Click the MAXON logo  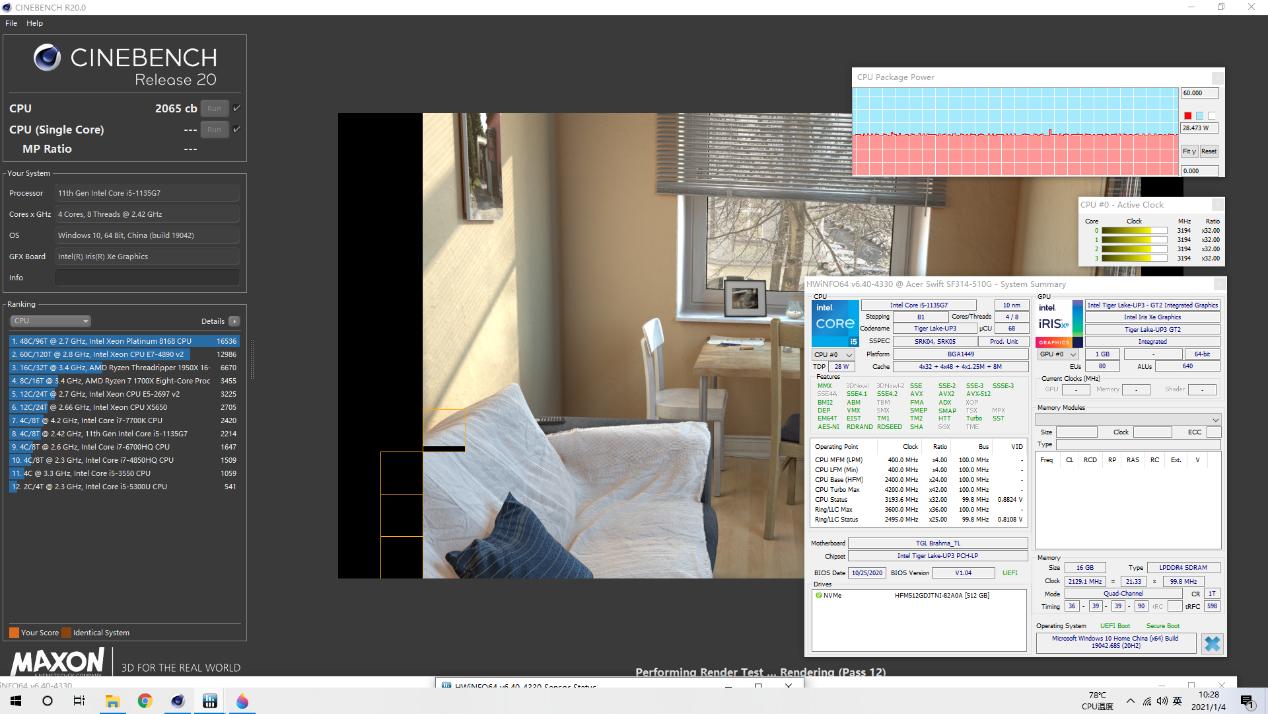point(57,661)
